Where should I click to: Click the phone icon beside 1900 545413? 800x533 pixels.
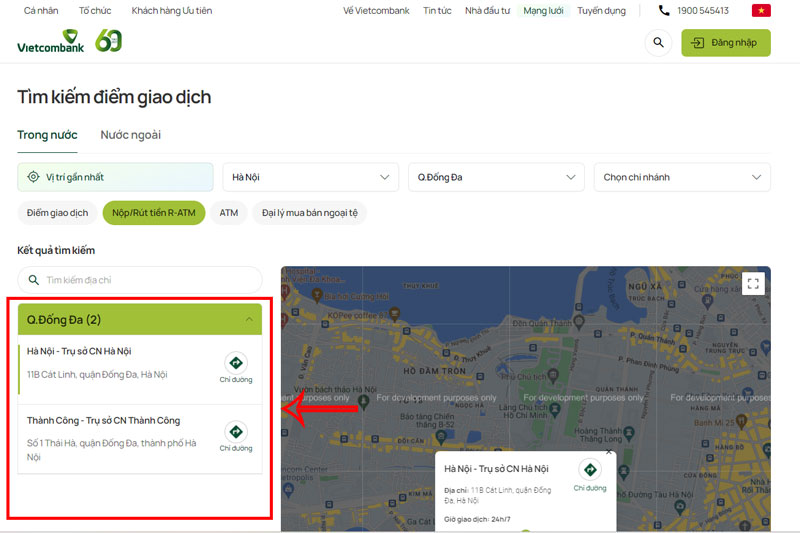click(664, 10)
